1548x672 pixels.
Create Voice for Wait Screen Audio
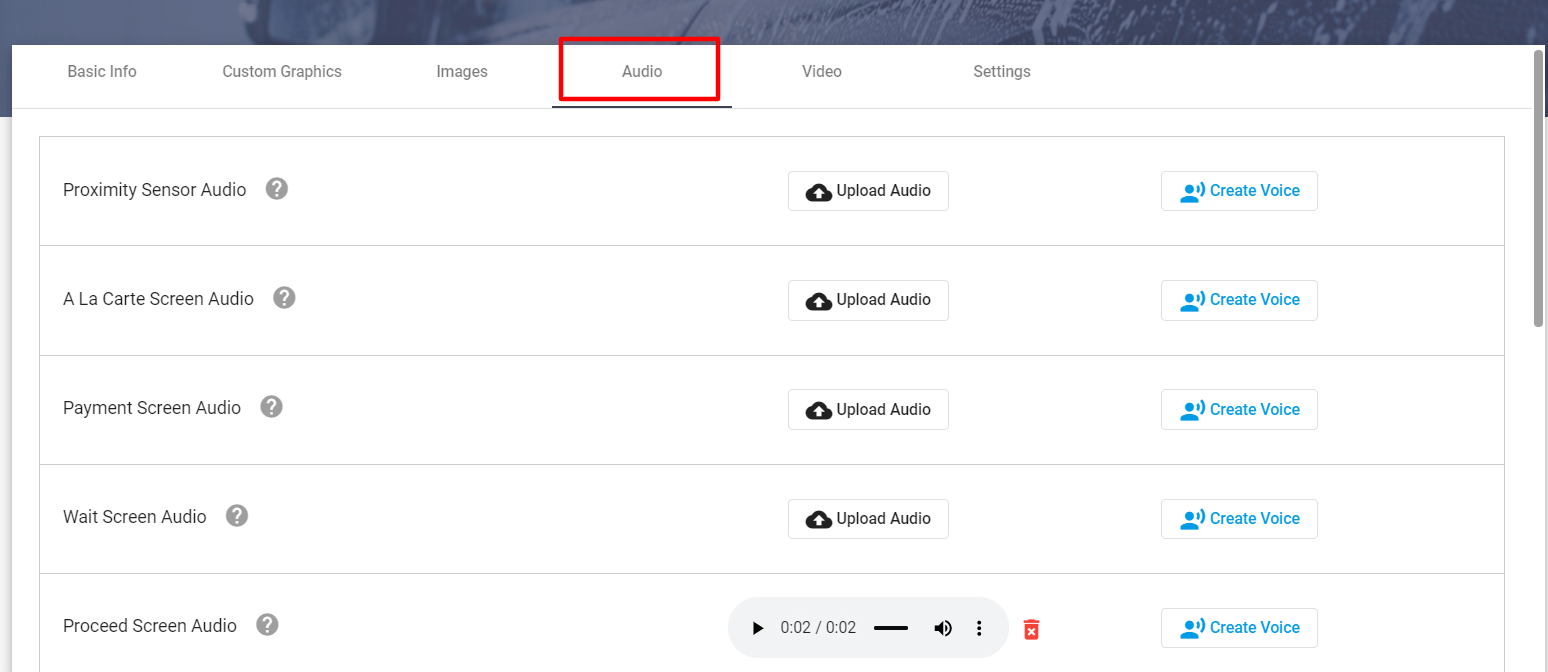(1239, 519)
